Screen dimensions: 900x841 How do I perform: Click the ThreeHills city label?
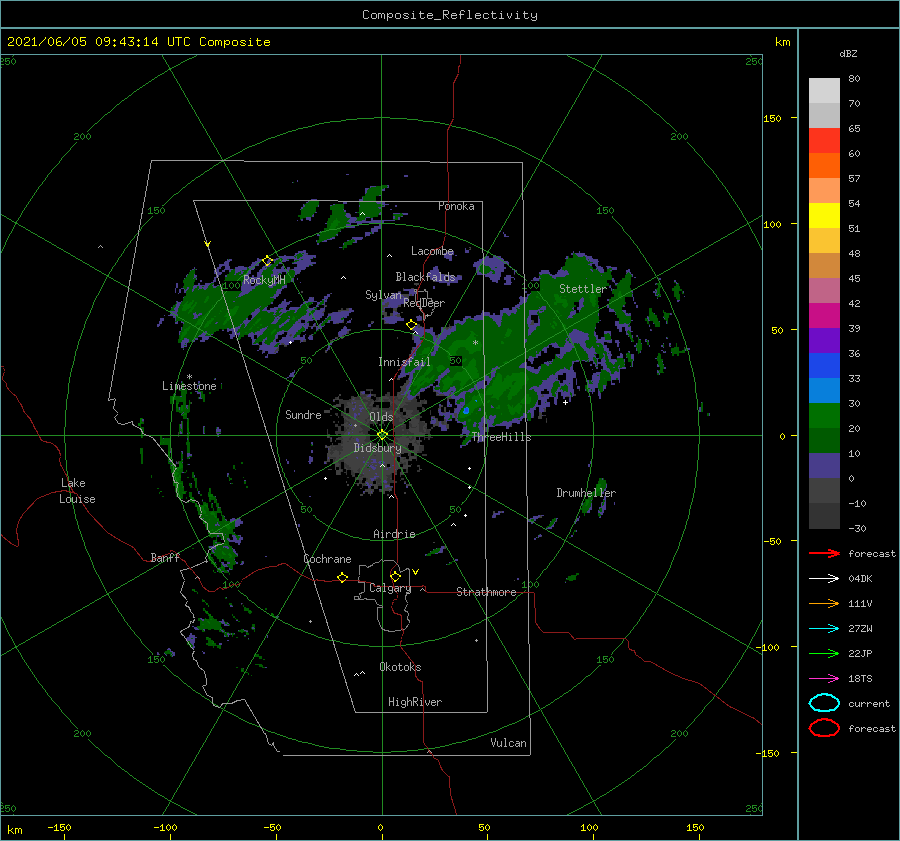point(502,437)
